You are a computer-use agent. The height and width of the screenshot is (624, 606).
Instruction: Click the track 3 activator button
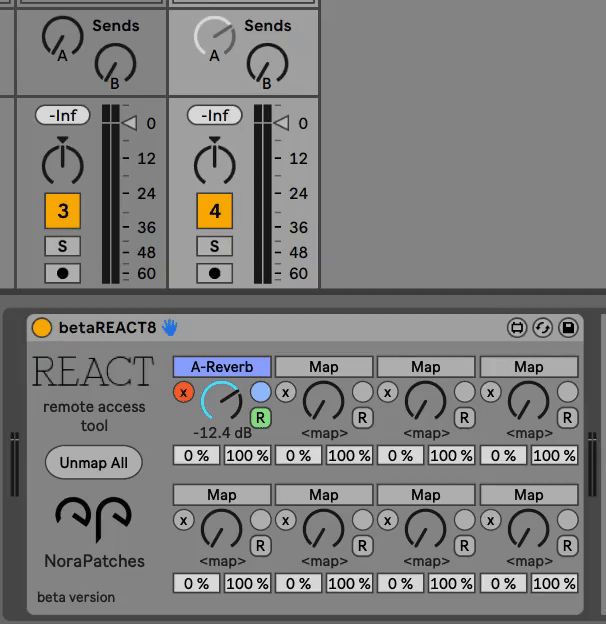pos(63,211)
